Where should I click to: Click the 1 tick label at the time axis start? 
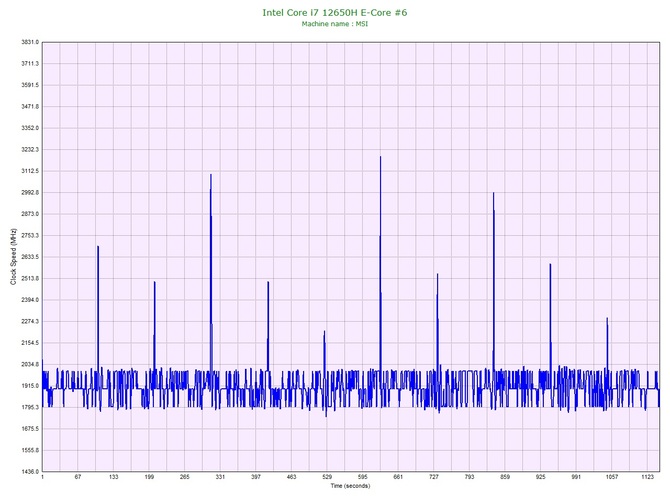point(42,478)
